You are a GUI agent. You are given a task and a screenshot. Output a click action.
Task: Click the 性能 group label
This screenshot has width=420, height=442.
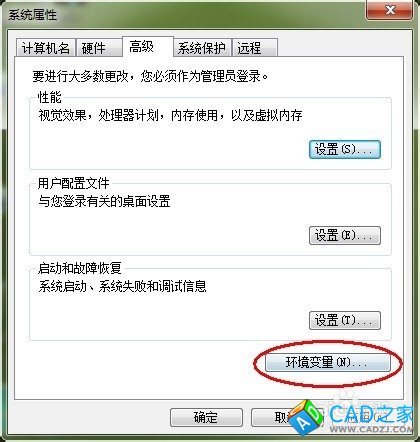50,97
